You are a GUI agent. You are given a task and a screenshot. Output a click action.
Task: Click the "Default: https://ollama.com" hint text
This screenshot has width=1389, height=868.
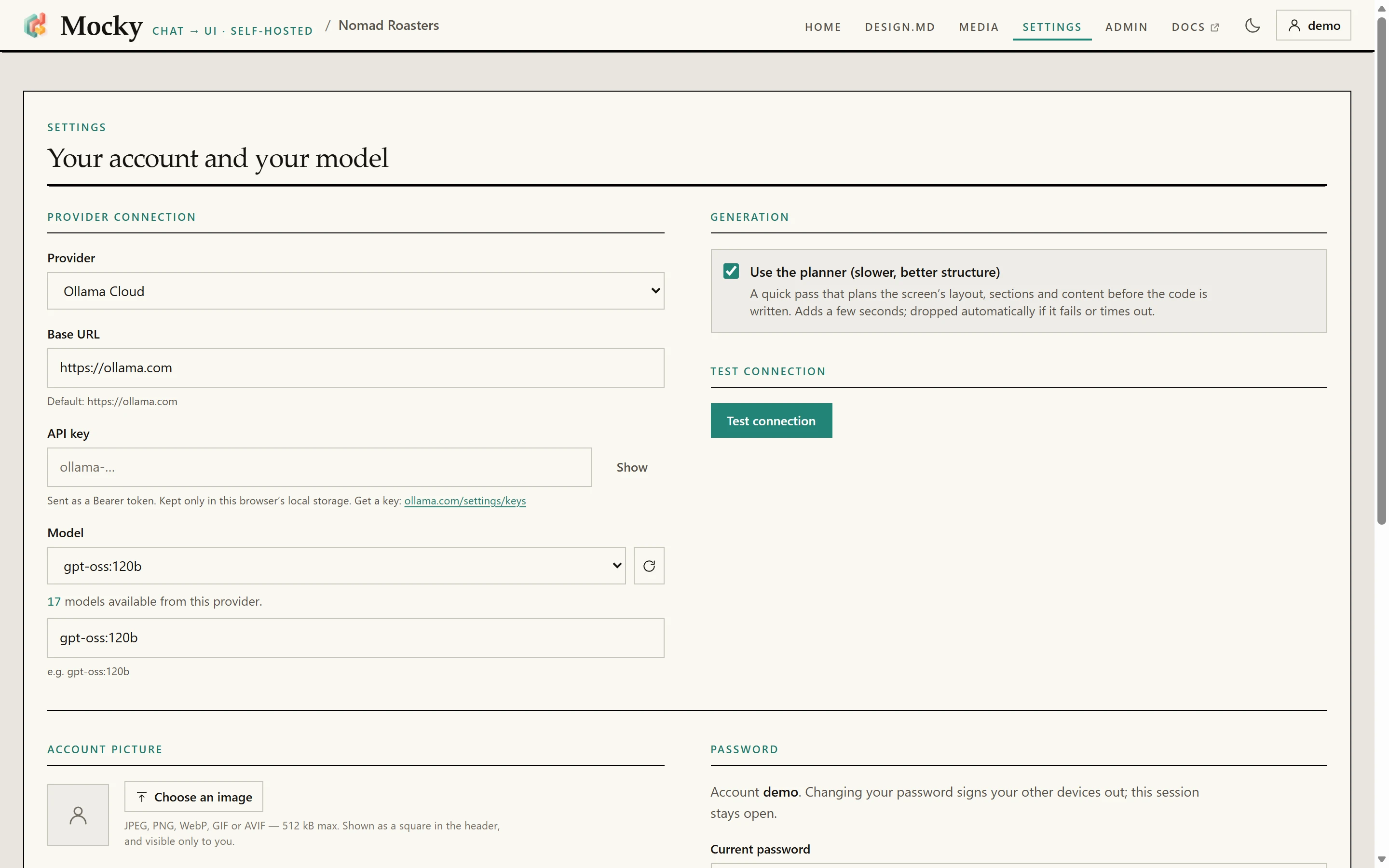point(112,401)
